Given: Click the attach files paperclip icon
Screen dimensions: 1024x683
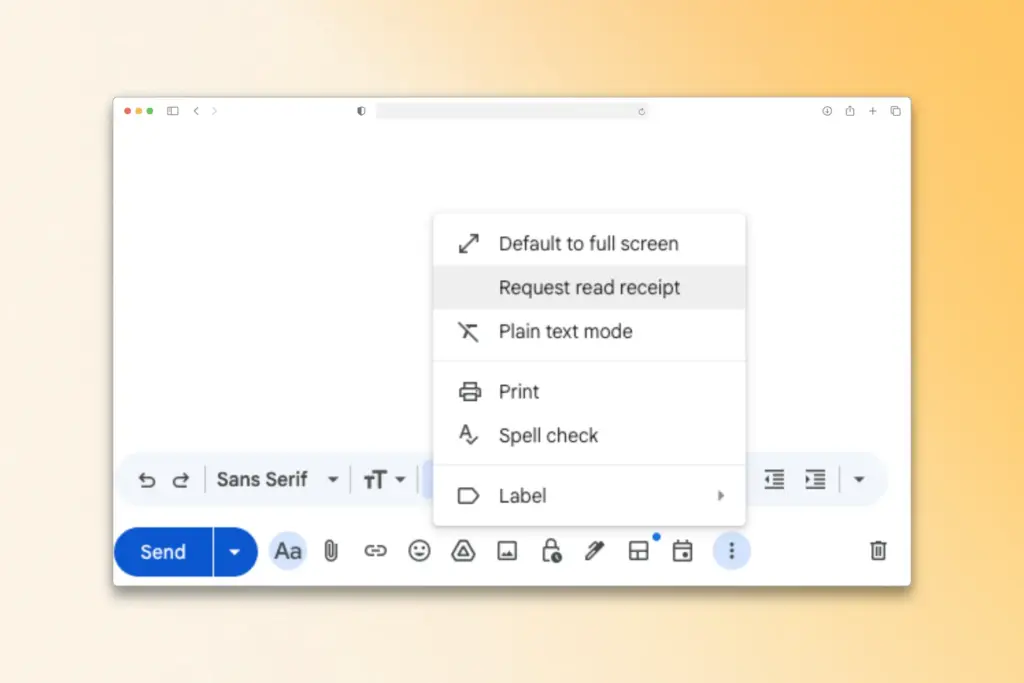Looking at the screenshot, I should tap(331, 551).
